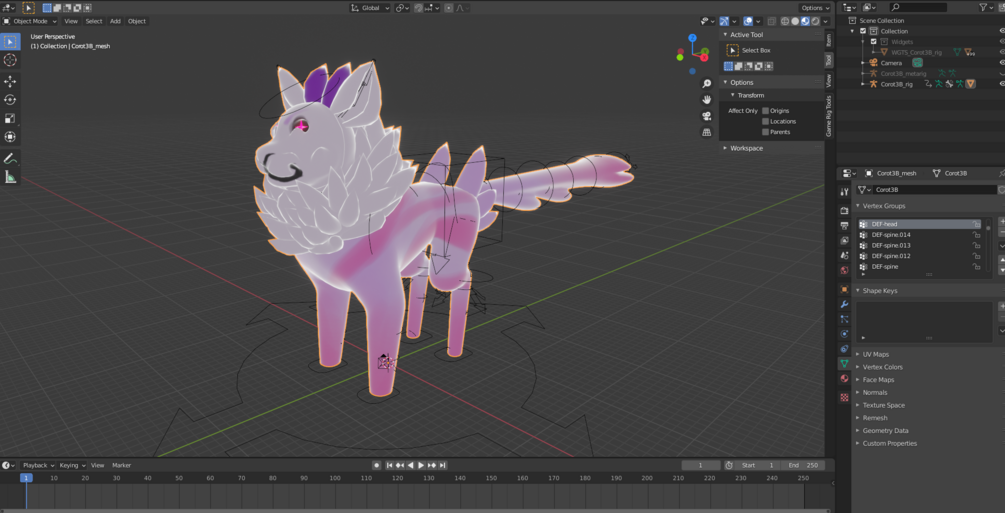Open the World properties tab icon

coord(844,270)
